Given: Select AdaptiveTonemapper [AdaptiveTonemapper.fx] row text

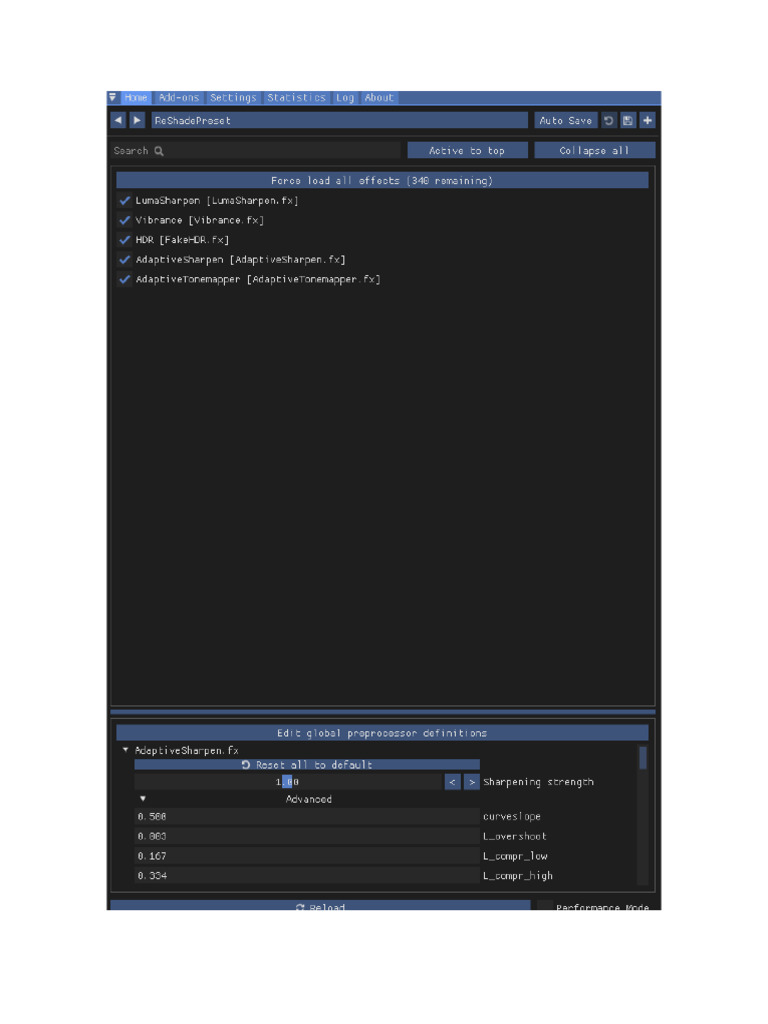Looking at the screenshot, I should coord(258,279).
